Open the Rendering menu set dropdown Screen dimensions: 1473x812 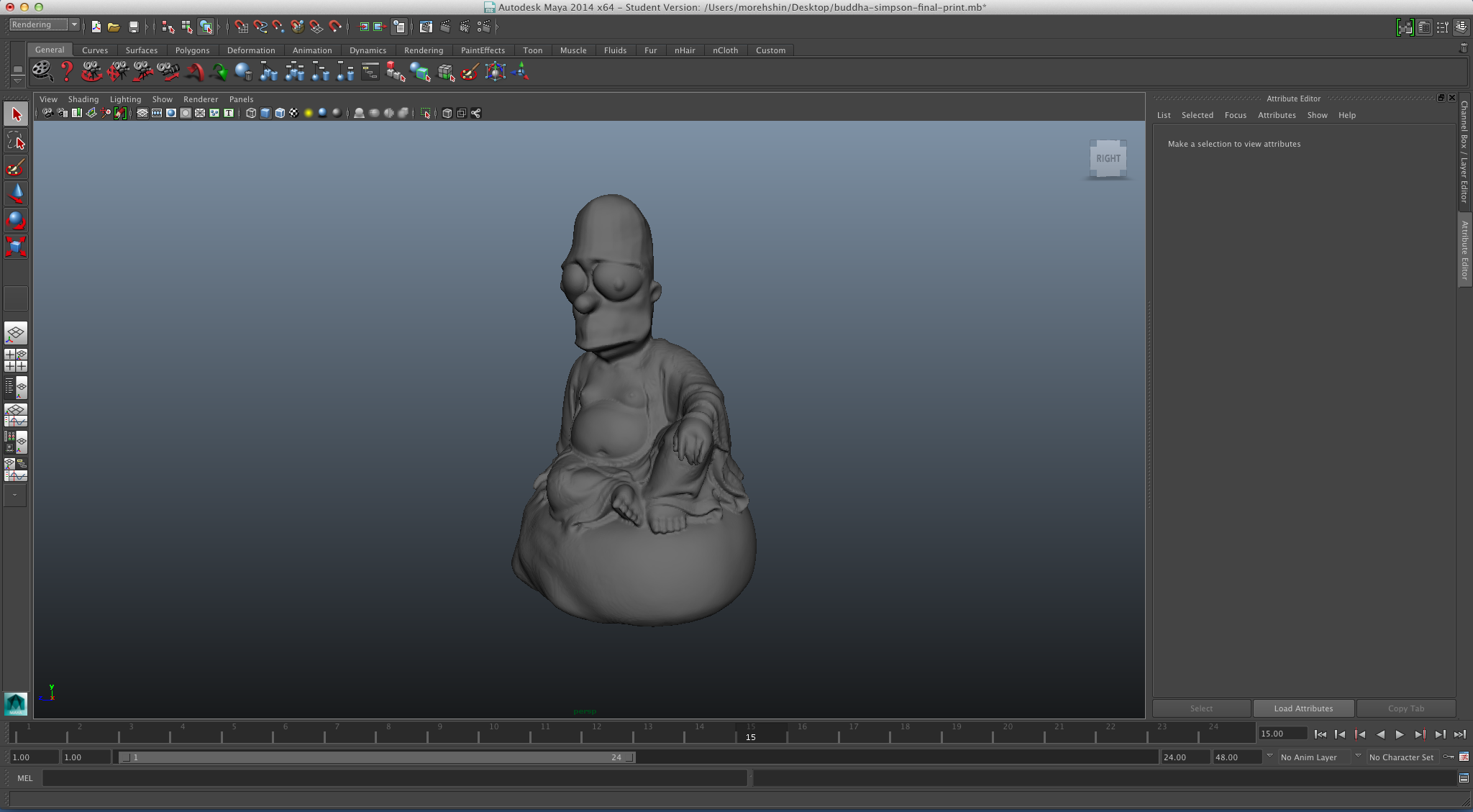[44, 25]
